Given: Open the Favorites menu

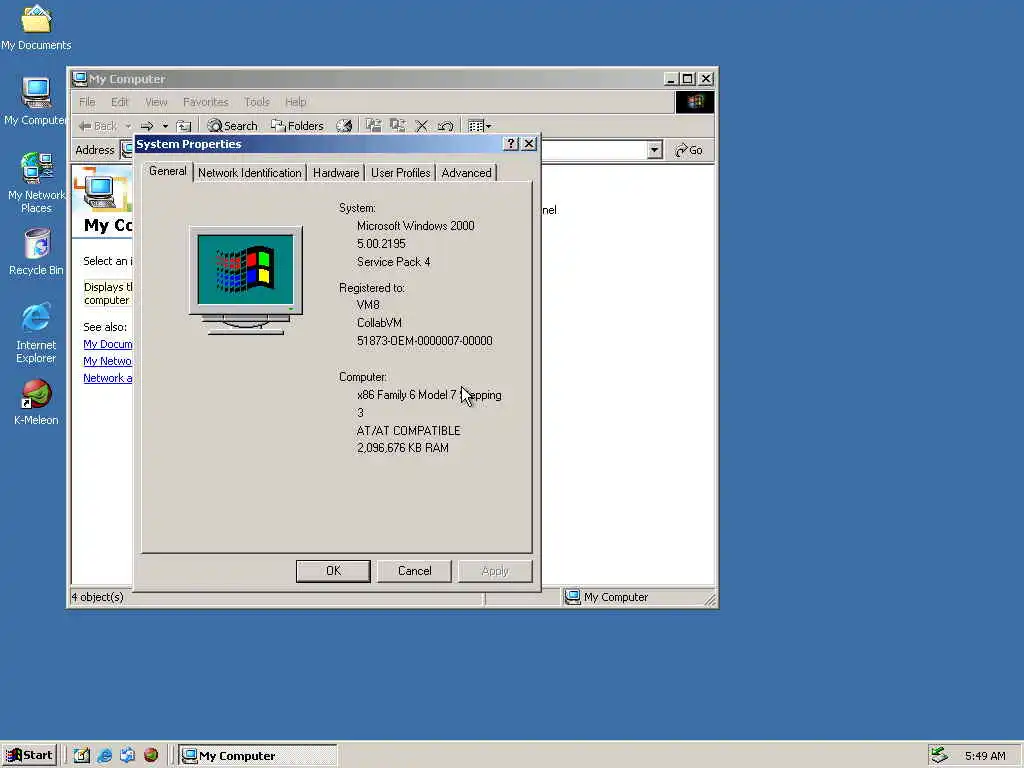Looking at the screenshot, I should coord(206,102).
